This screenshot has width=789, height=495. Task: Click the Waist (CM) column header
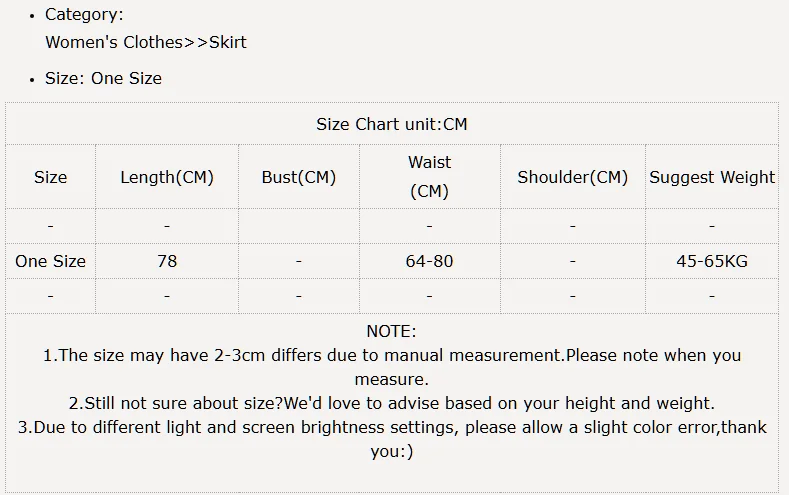pos(429,176)
